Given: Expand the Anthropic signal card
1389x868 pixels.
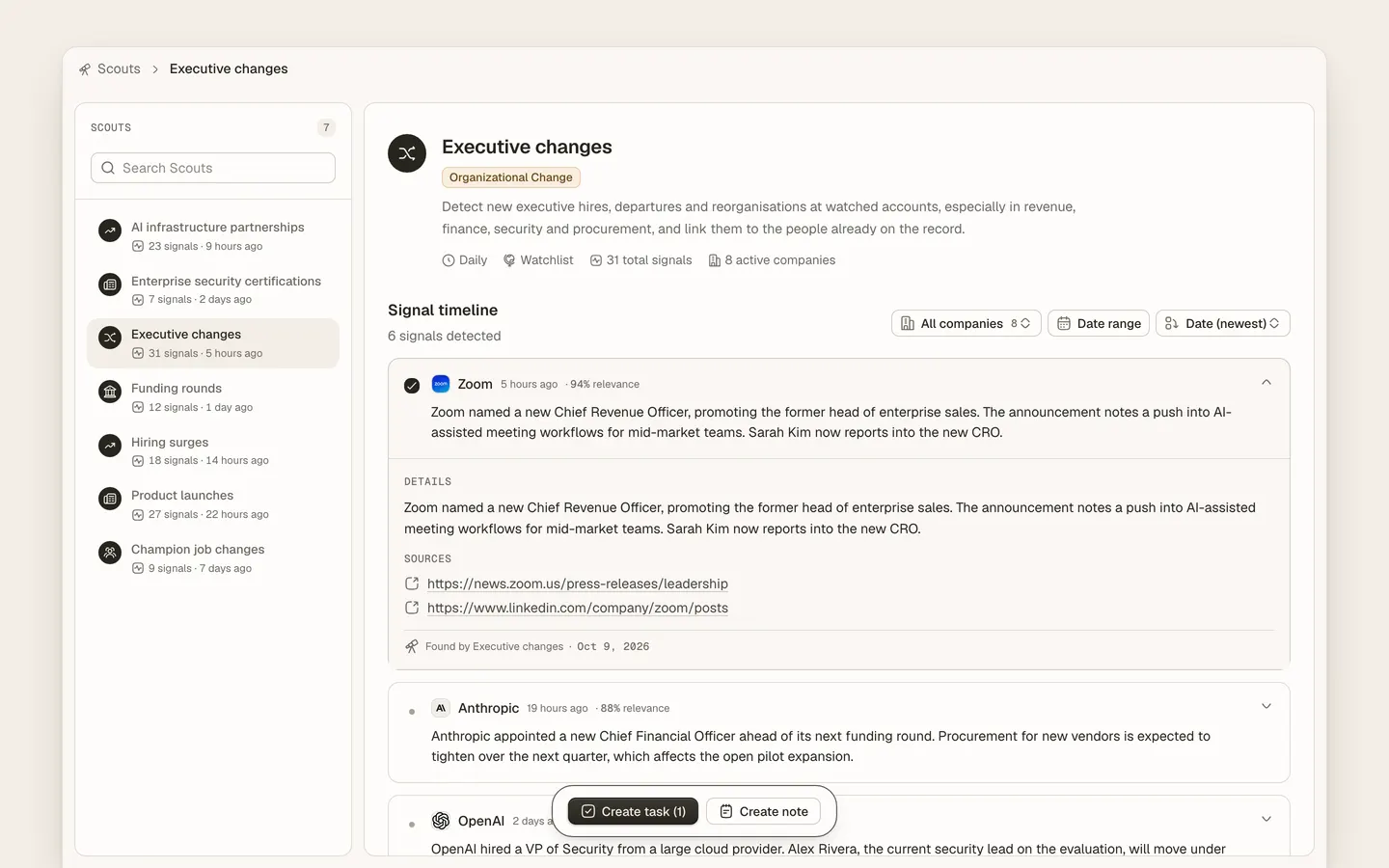Looking at the screenshot, I should (x=1266, y=707).
